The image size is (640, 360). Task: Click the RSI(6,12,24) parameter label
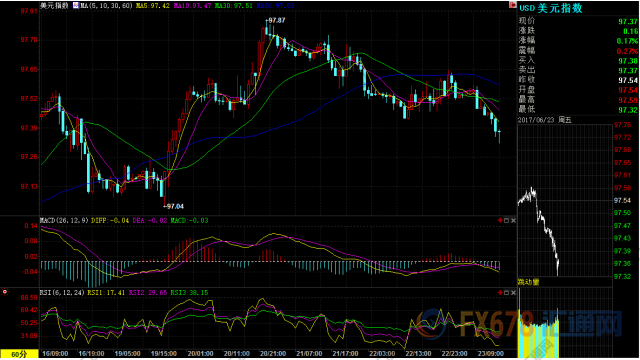62,293
